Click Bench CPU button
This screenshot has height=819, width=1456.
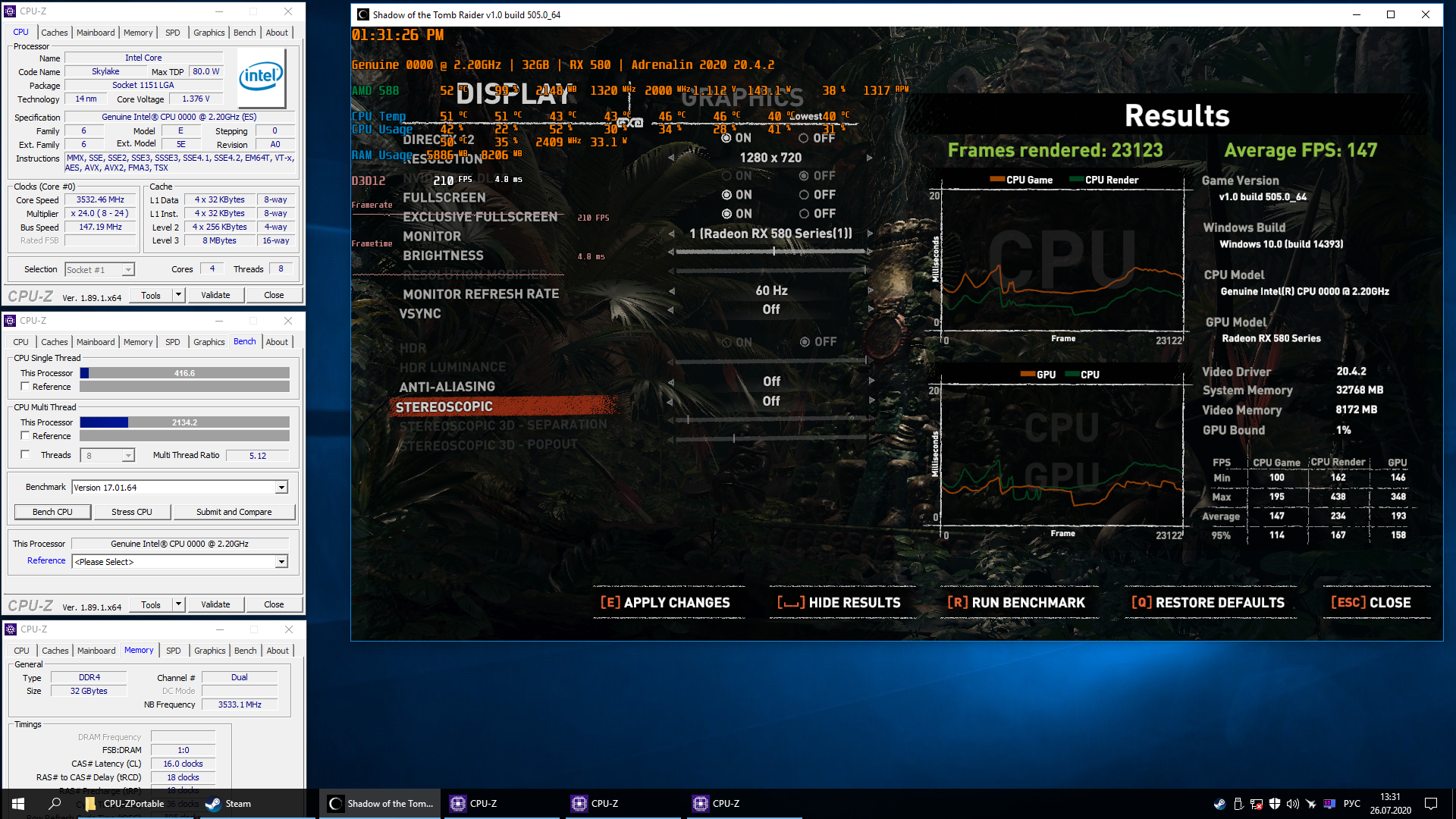52,512
